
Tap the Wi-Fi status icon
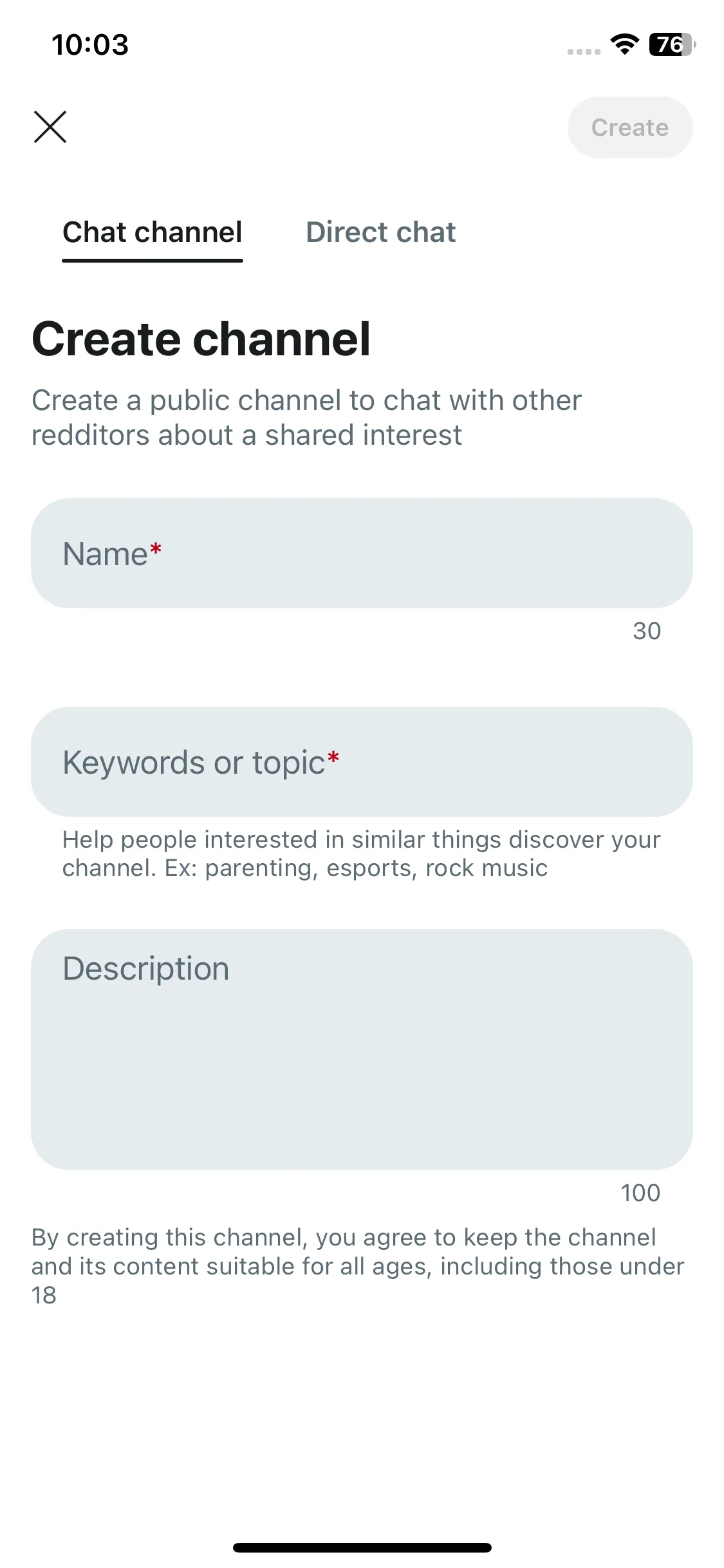(625, 44)
